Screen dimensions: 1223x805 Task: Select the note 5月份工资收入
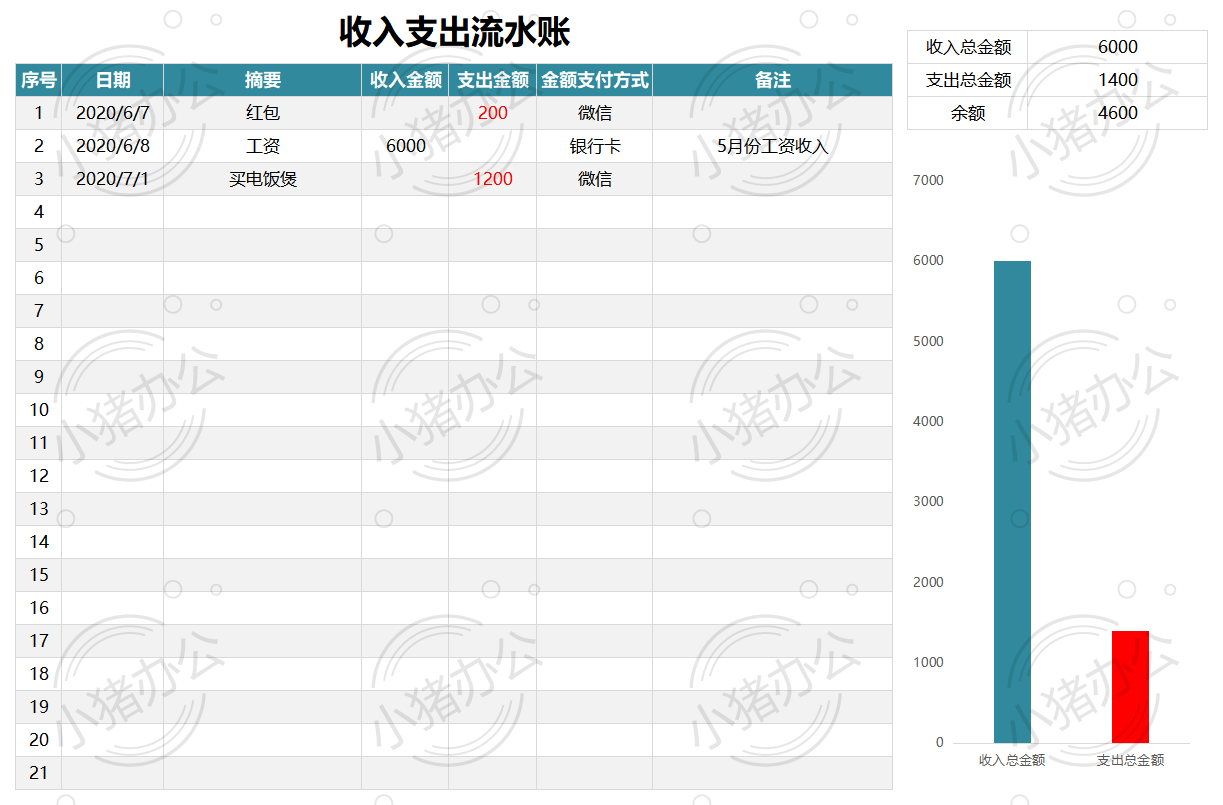[773, 146]
